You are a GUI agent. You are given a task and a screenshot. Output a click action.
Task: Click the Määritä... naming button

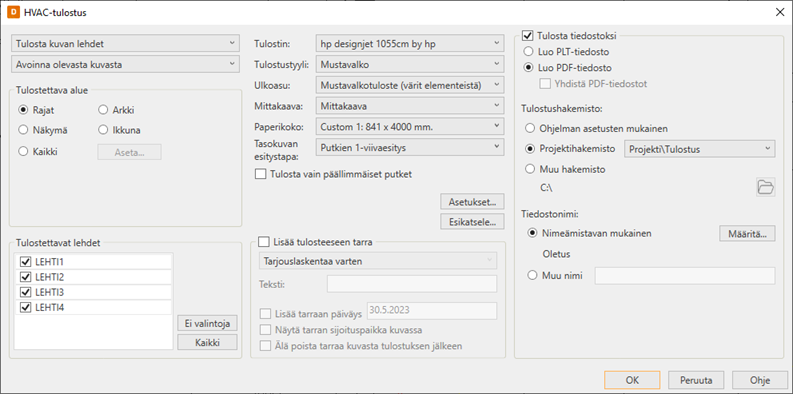point(747,234)
